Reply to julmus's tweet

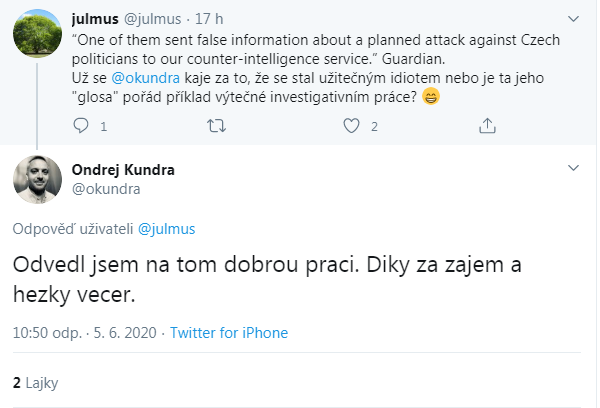coord(83,126)
